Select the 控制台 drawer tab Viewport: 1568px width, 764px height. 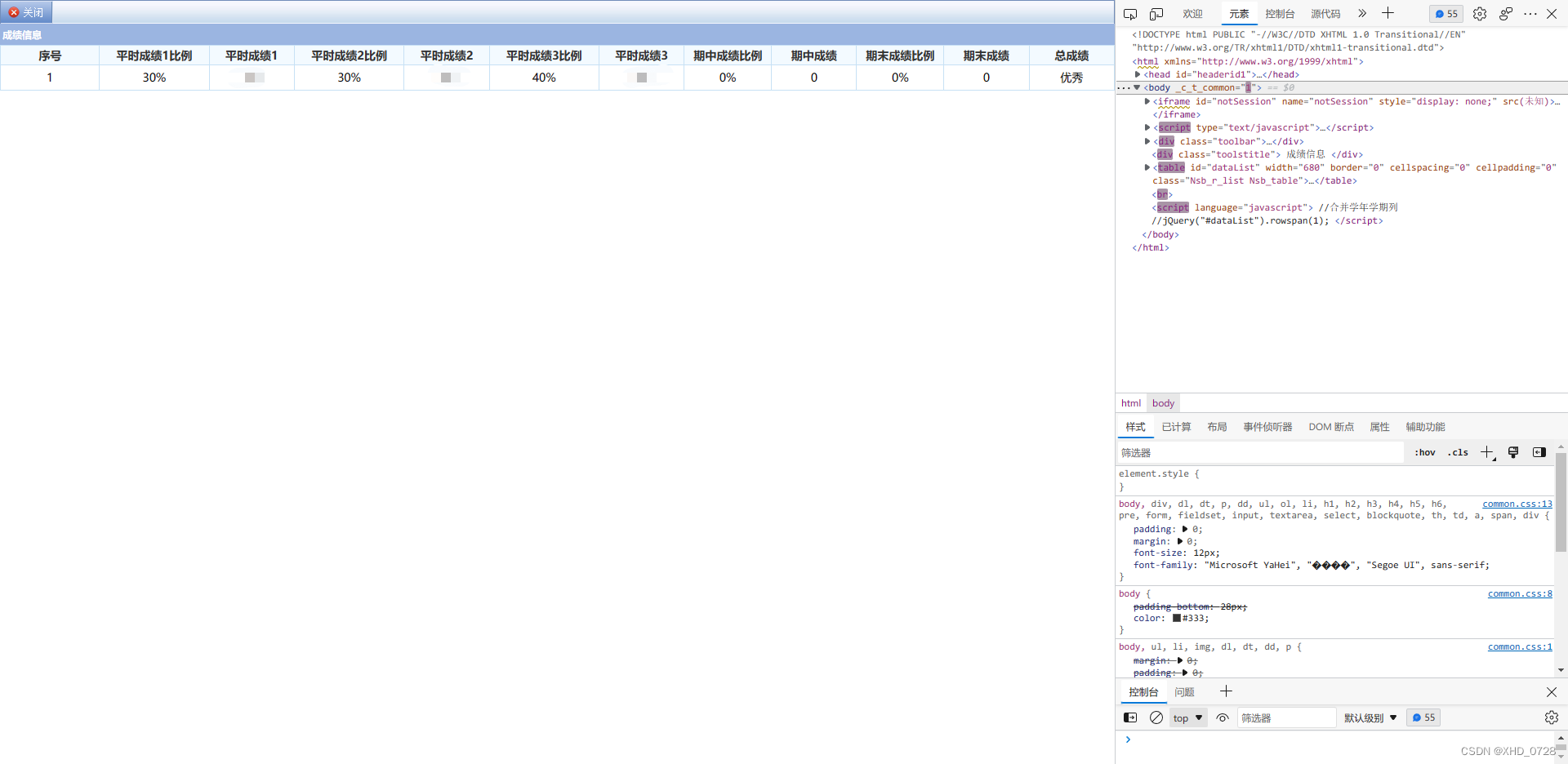[x=1143, y=692]
